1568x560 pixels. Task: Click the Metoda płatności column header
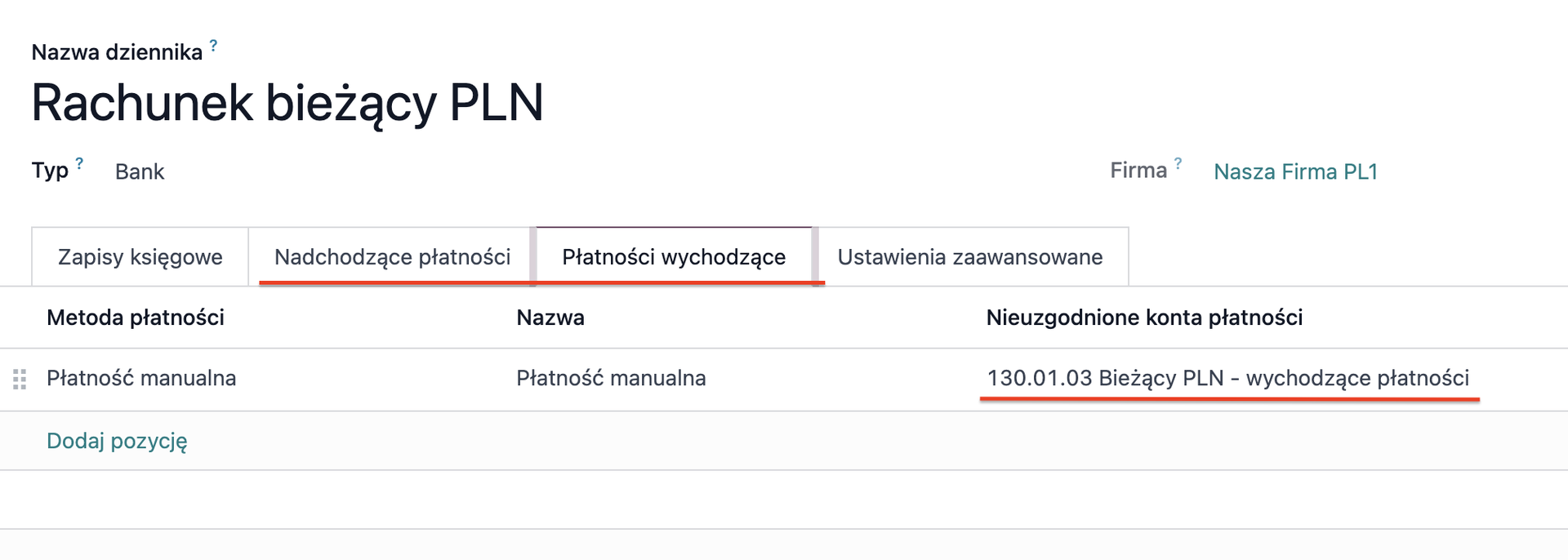(136, 318)
